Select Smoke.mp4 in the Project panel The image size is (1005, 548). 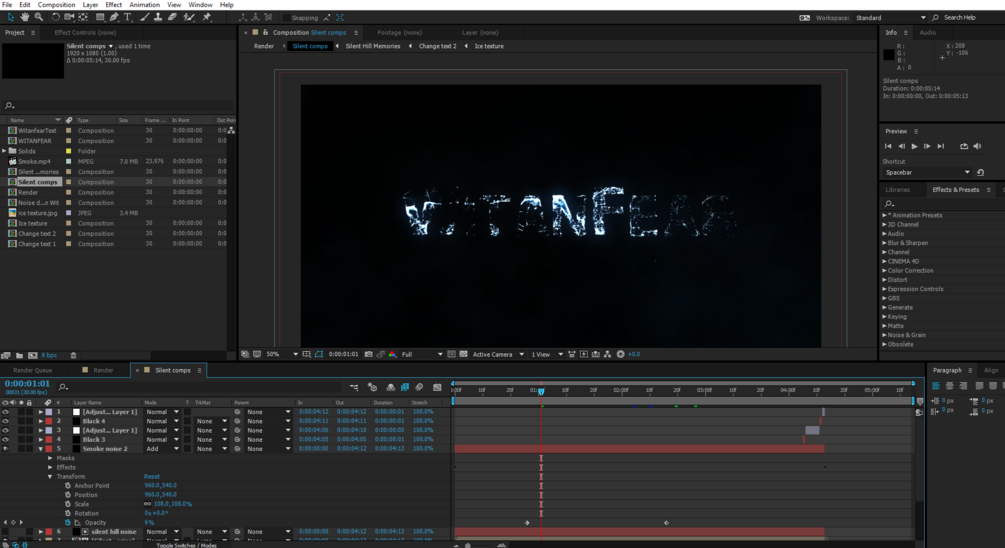[34, 162]
